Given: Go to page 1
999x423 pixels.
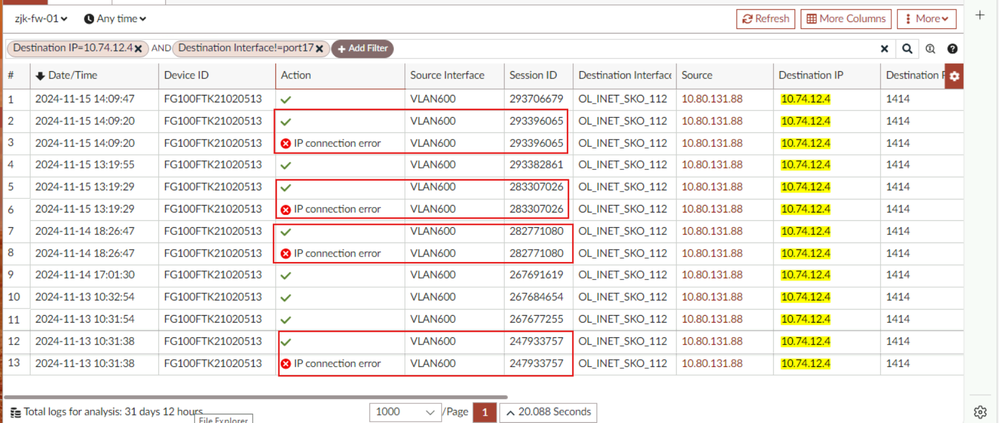Looking at the screenshot, I should (484, 412).
